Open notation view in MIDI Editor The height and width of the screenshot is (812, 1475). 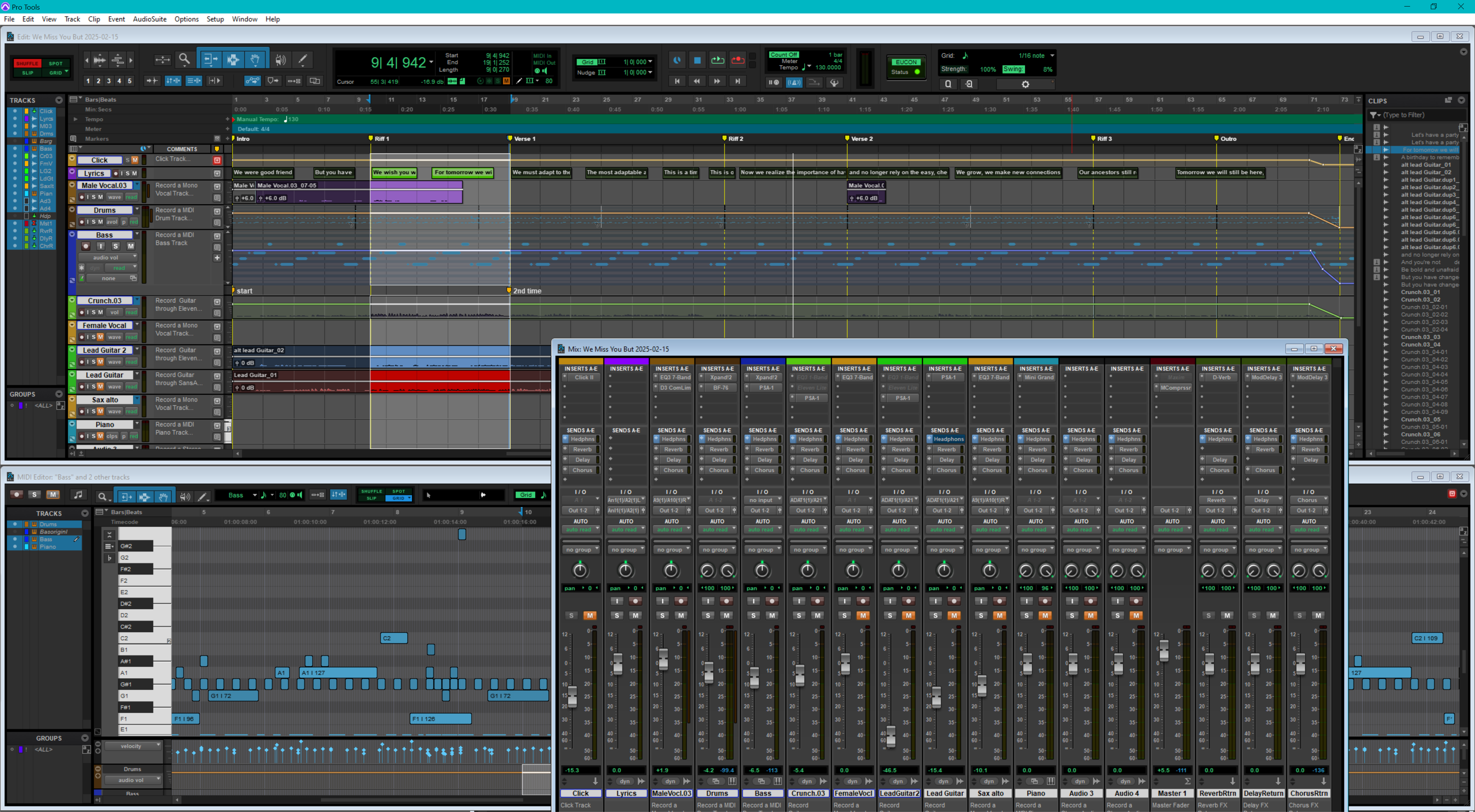click(x=78, y=495)
